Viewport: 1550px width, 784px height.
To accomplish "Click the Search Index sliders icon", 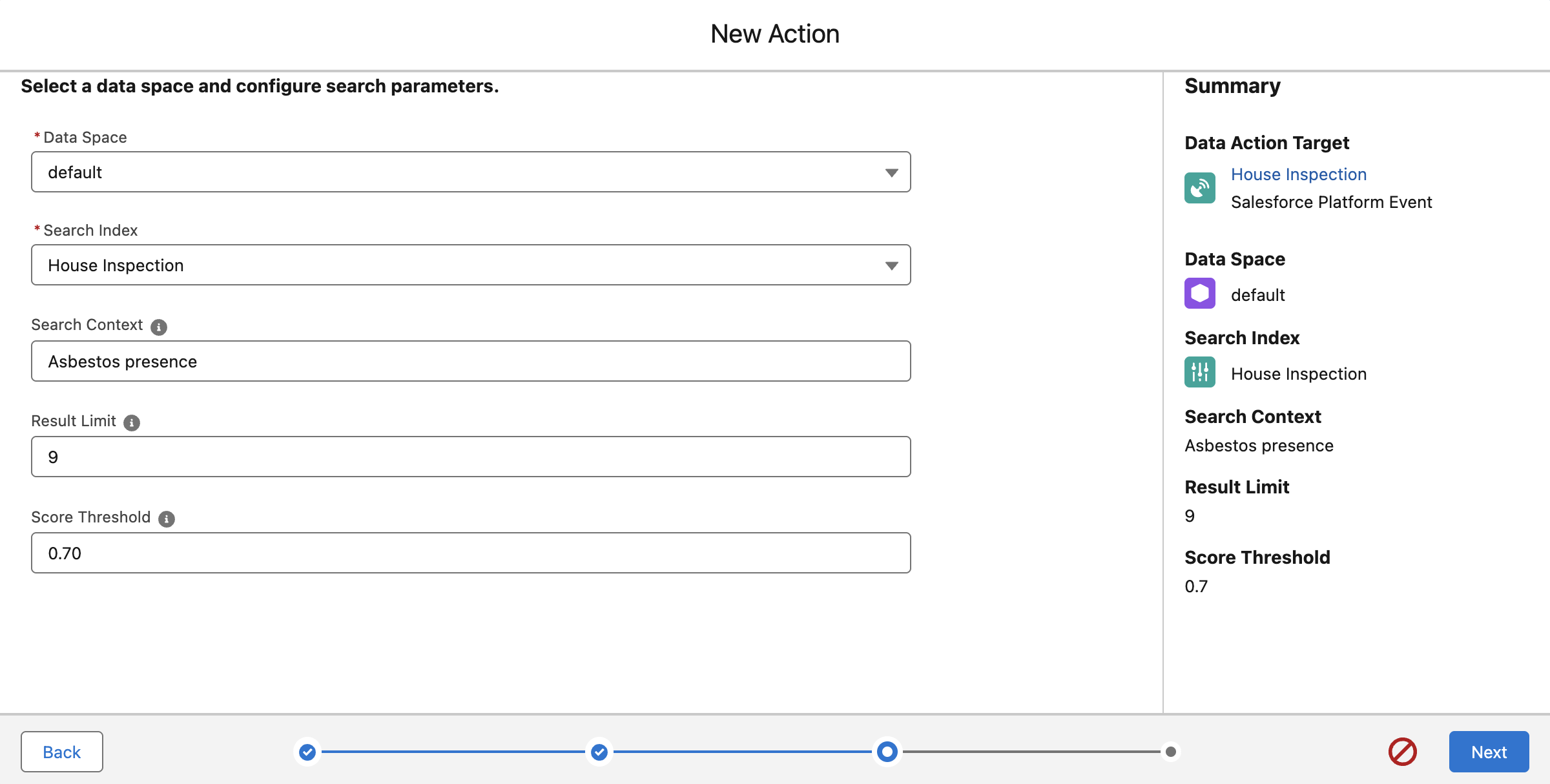I will (x=1200, y=373).
